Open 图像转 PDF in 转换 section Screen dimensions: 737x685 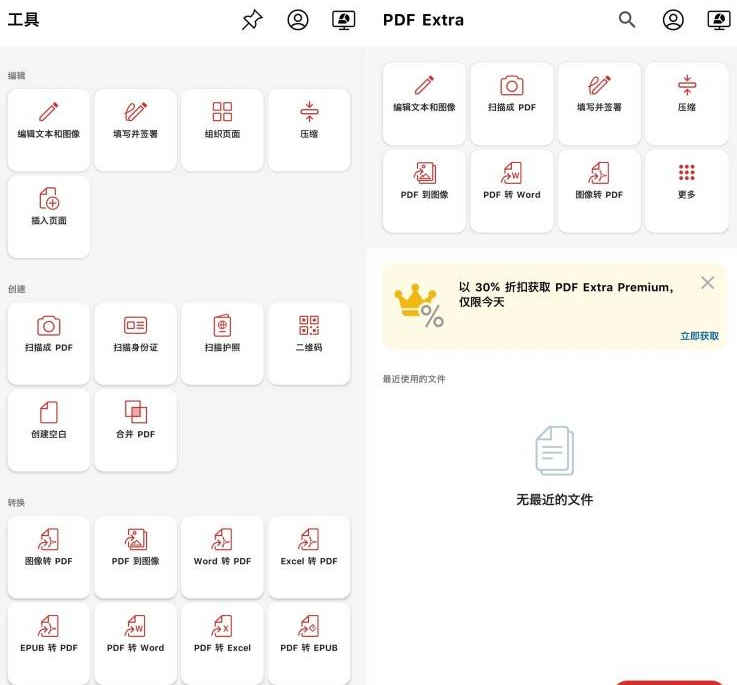coord(49,557)
